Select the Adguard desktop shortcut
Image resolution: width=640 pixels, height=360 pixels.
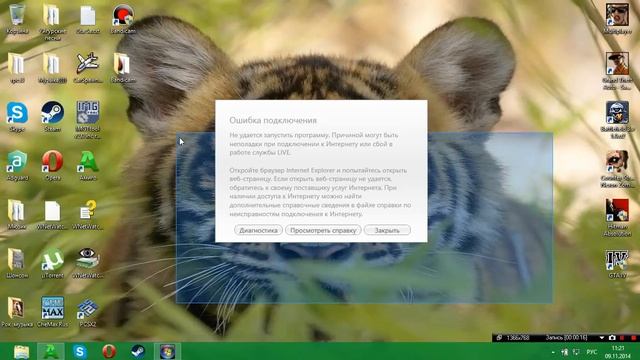point(17,166)
